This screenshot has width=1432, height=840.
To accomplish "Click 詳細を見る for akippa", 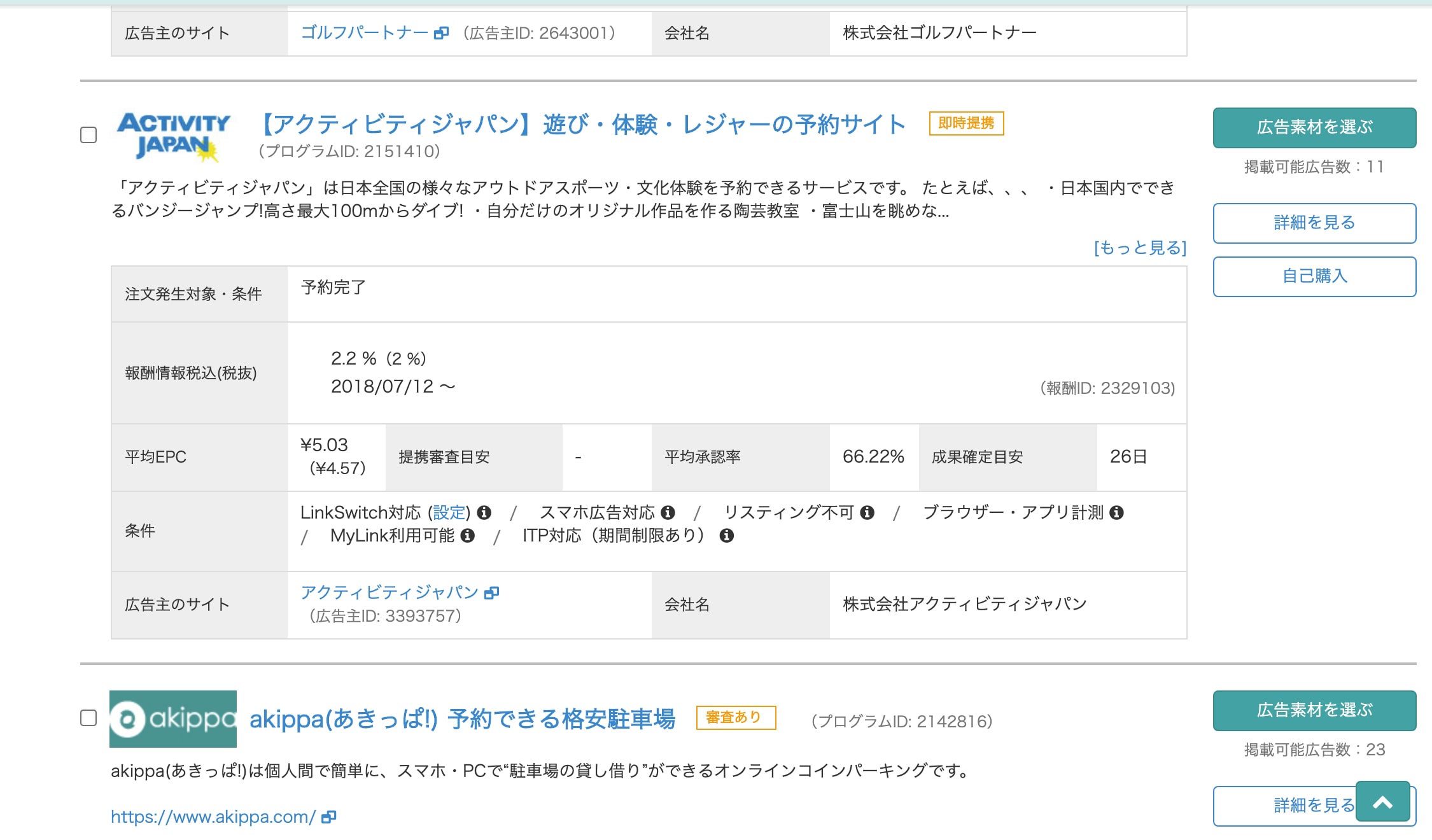I will 1314,806.
